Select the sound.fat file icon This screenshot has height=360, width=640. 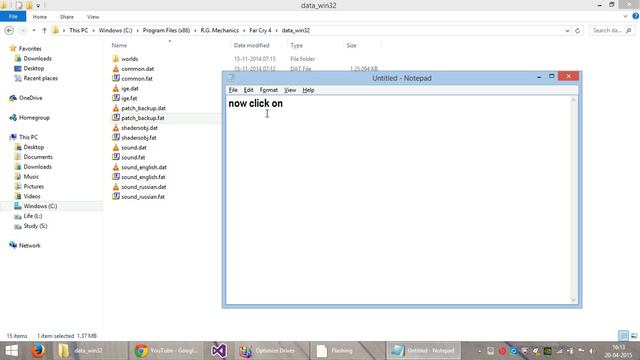(116, 157)
